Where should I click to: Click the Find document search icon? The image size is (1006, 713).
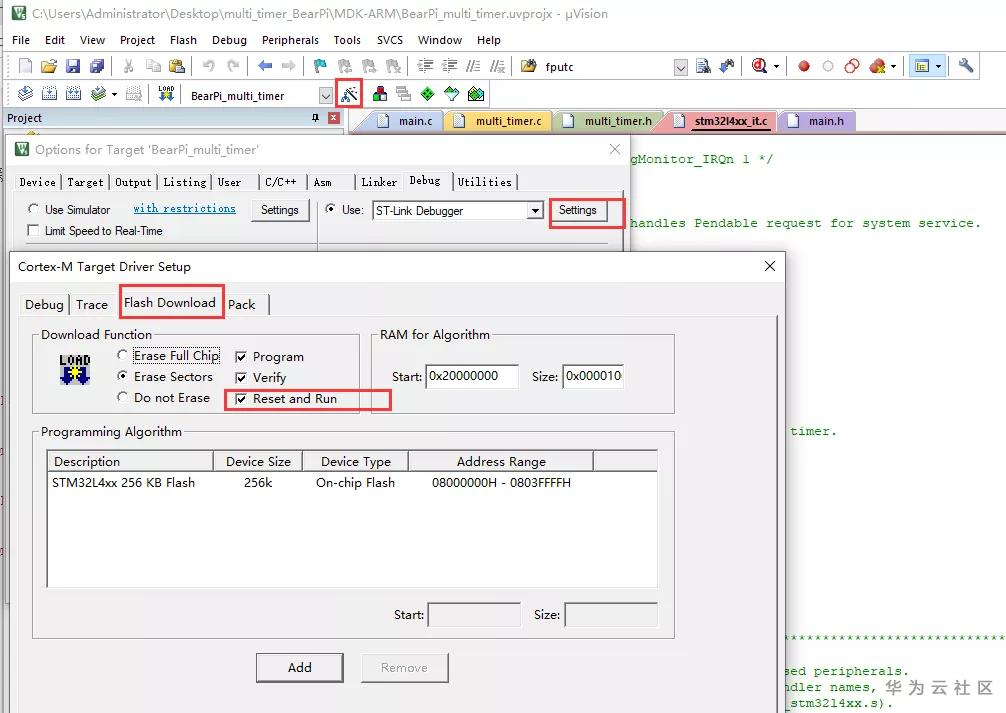click(703, 65)
